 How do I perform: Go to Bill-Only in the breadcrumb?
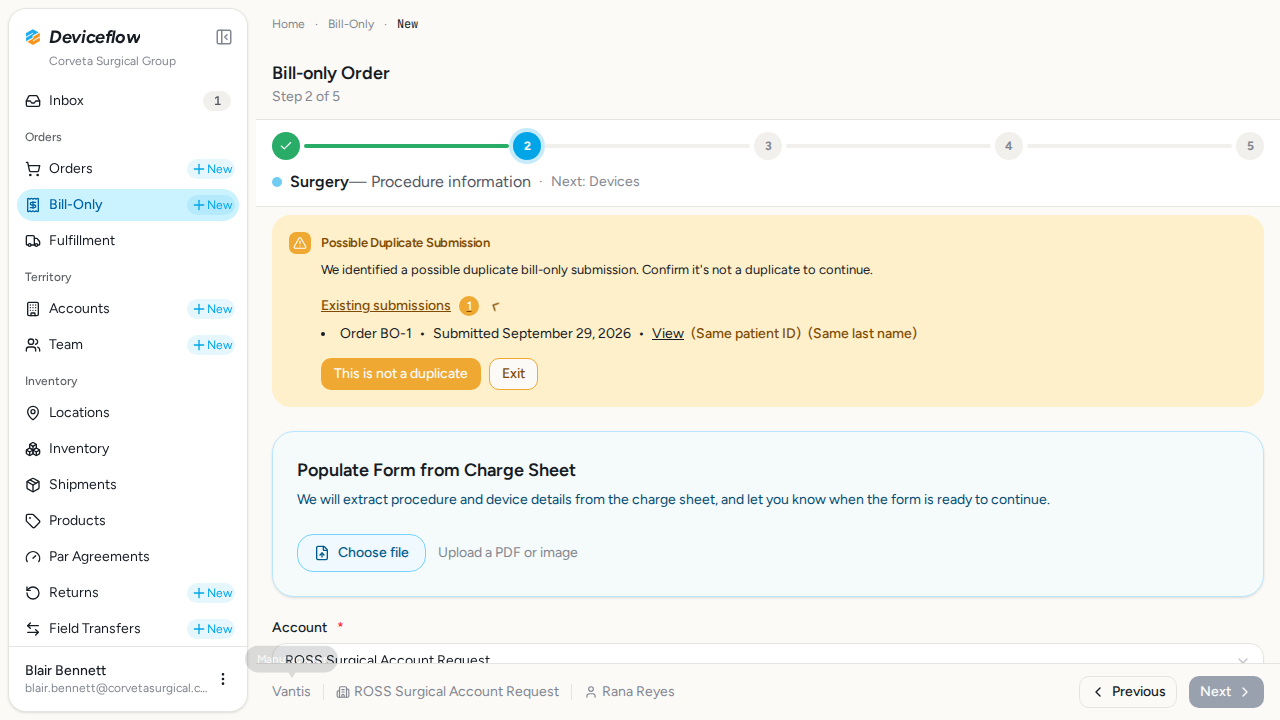coord(351,24)
